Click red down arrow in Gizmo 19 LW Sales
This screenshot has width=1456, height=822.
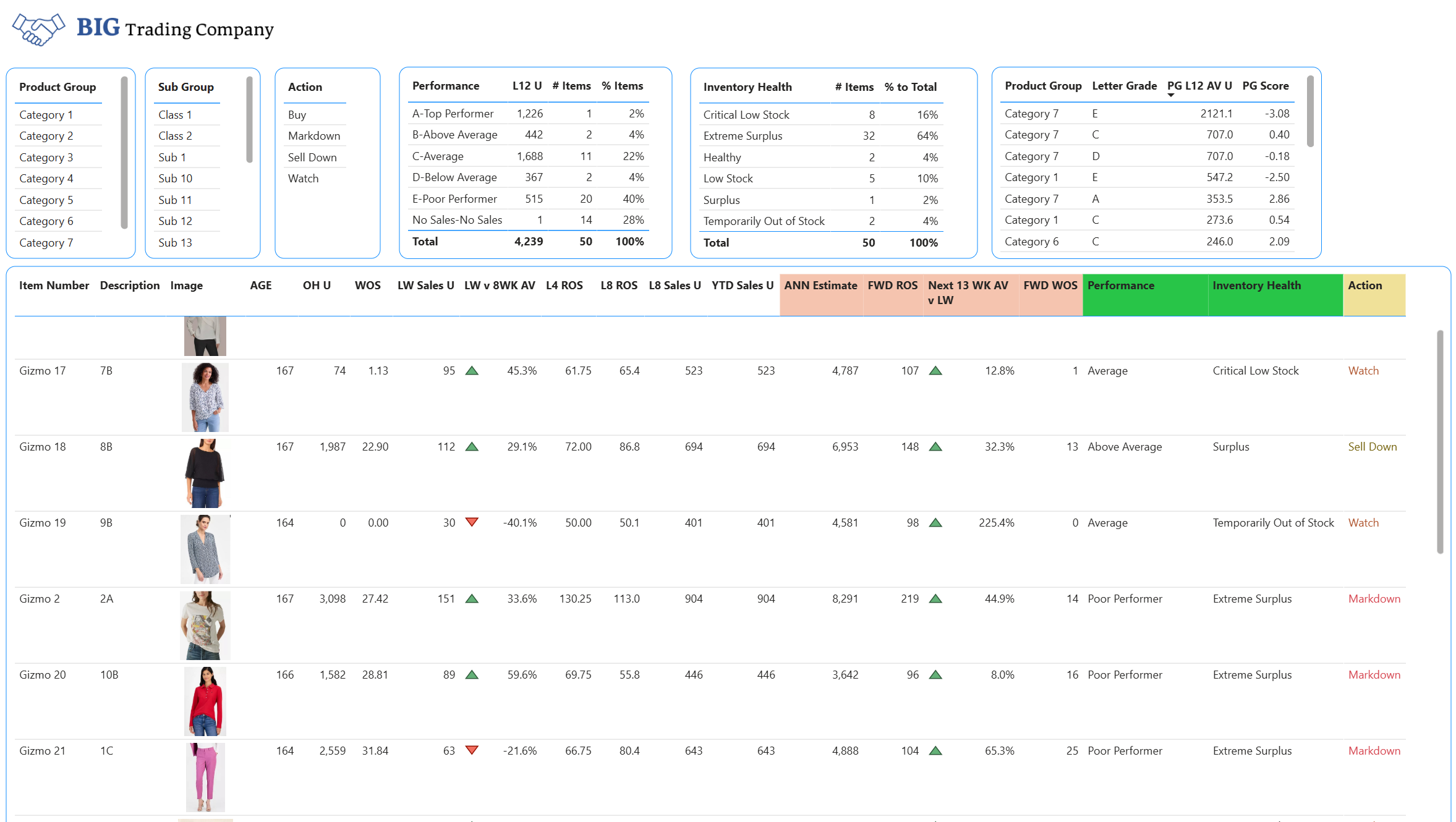tap(472, 522)
